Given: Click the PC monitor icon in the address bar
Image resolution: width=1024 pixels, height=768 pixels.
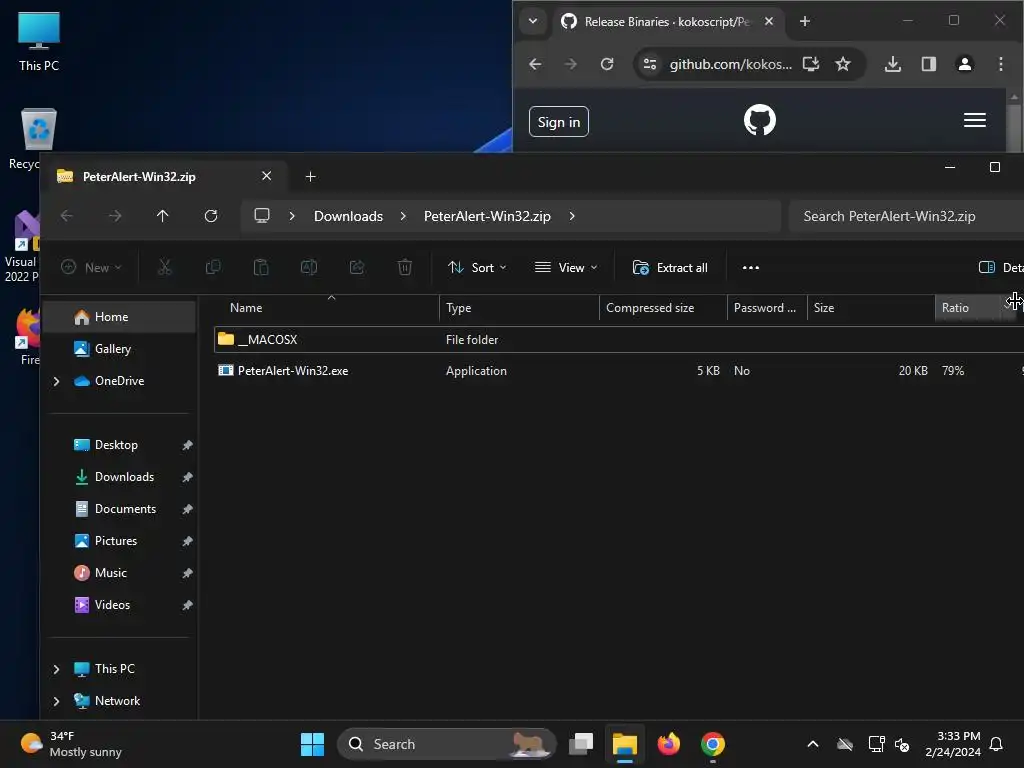Looking at the screenshot, I should 262,216.
